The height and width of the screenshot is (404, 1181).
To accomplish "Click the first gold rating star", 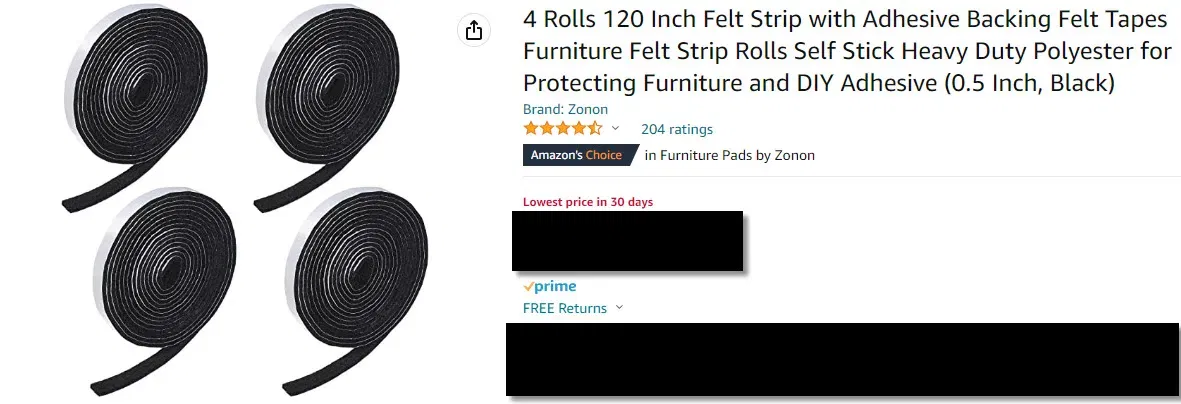I will (531, 129).
